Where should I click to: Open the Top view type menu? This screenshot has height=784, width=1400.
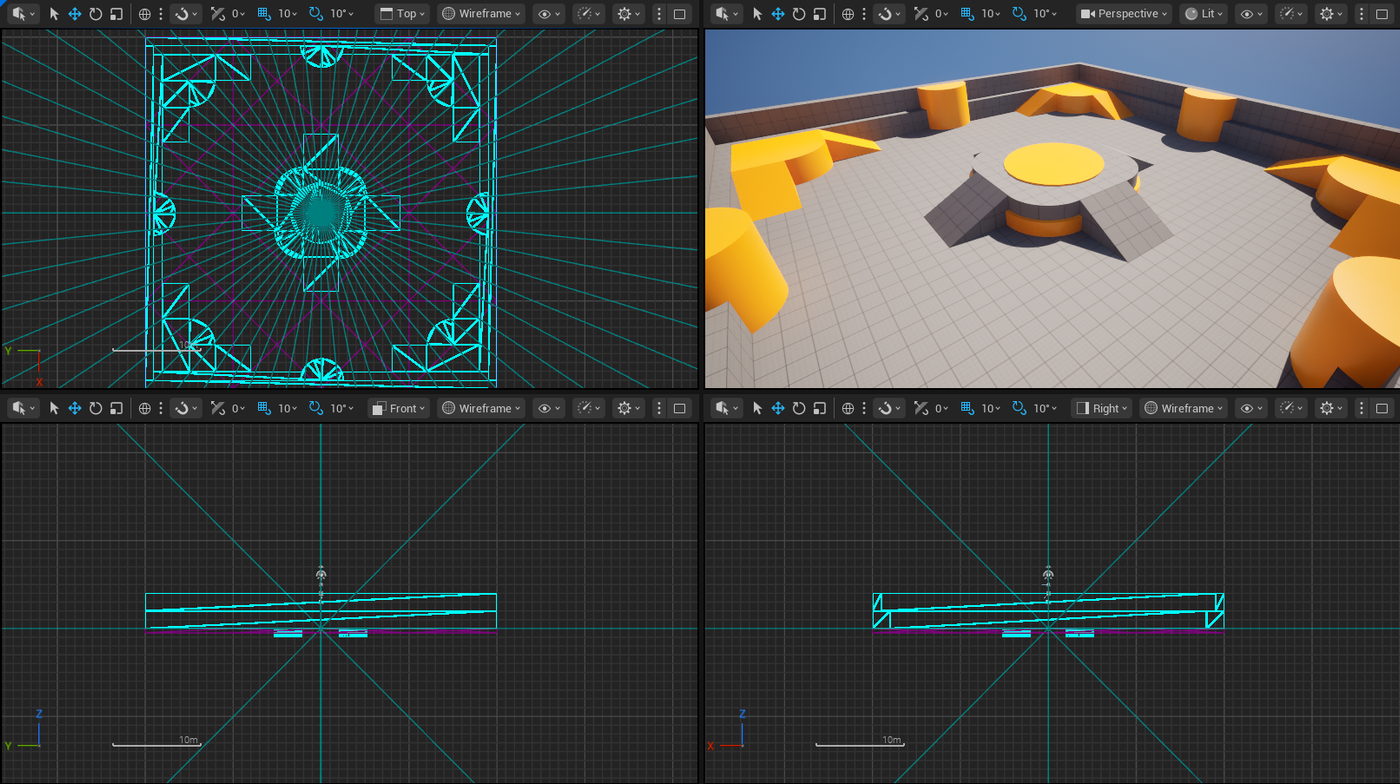402,14
